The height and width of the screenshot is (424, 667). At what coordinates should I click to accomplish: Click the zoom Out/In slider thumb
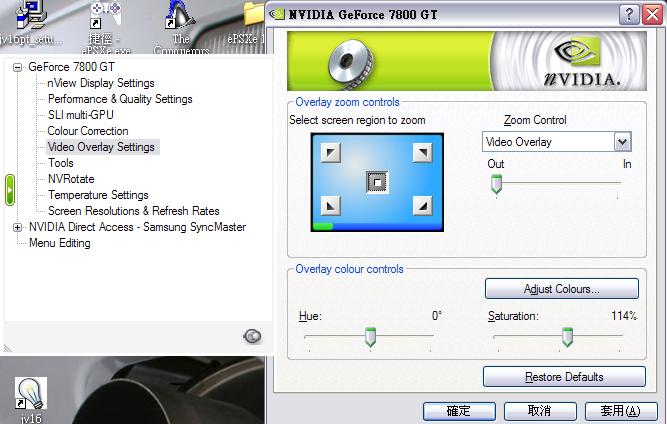coord(496,184)
